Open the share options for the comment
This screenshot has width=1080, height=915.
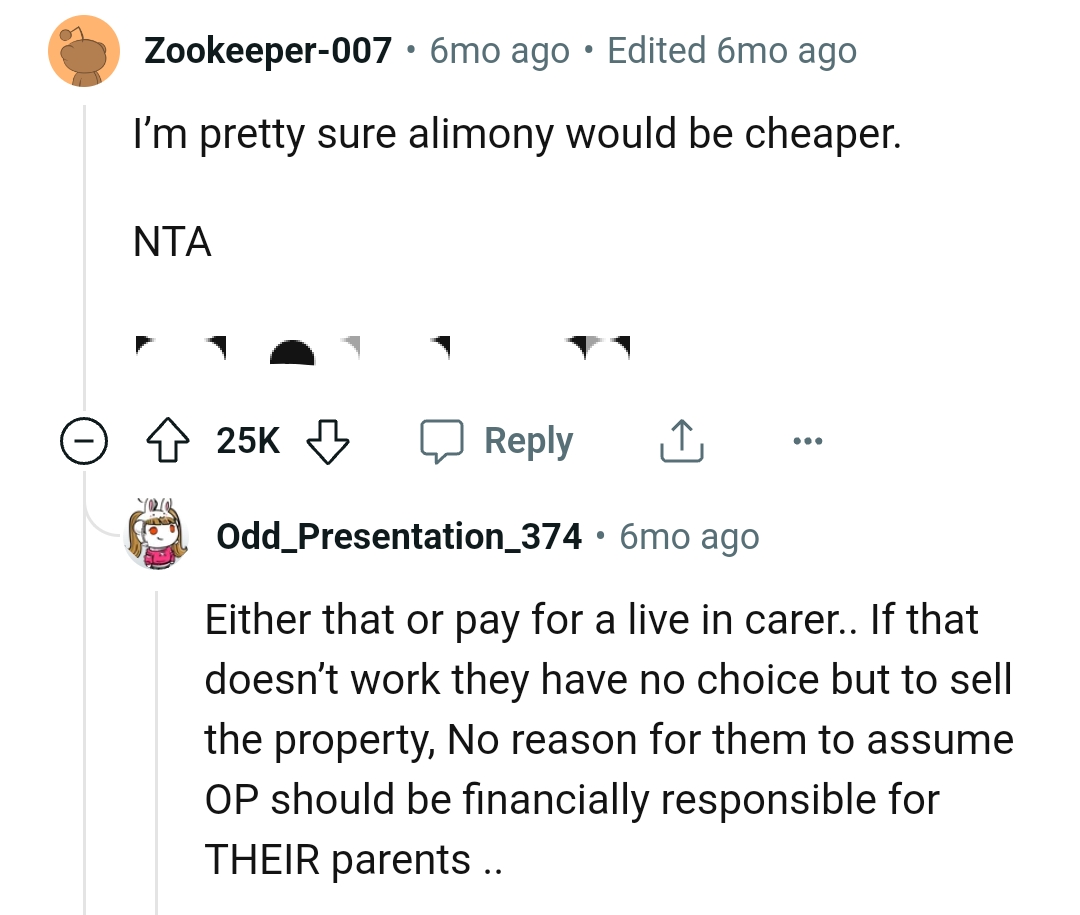click(x=681, y=439)
